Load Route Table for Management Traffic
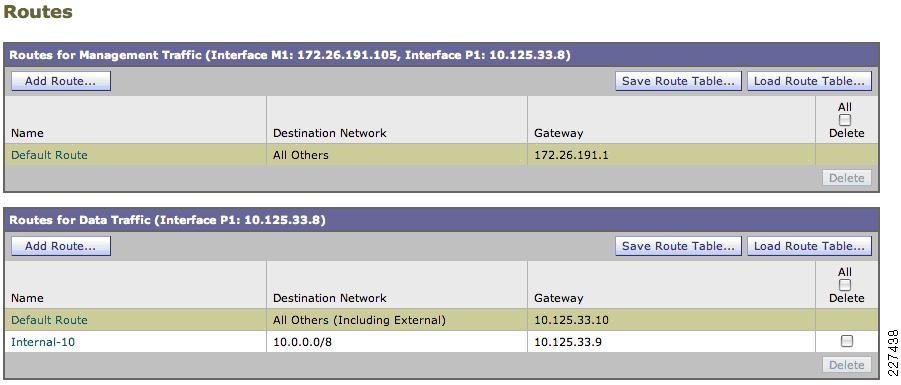 809,81
